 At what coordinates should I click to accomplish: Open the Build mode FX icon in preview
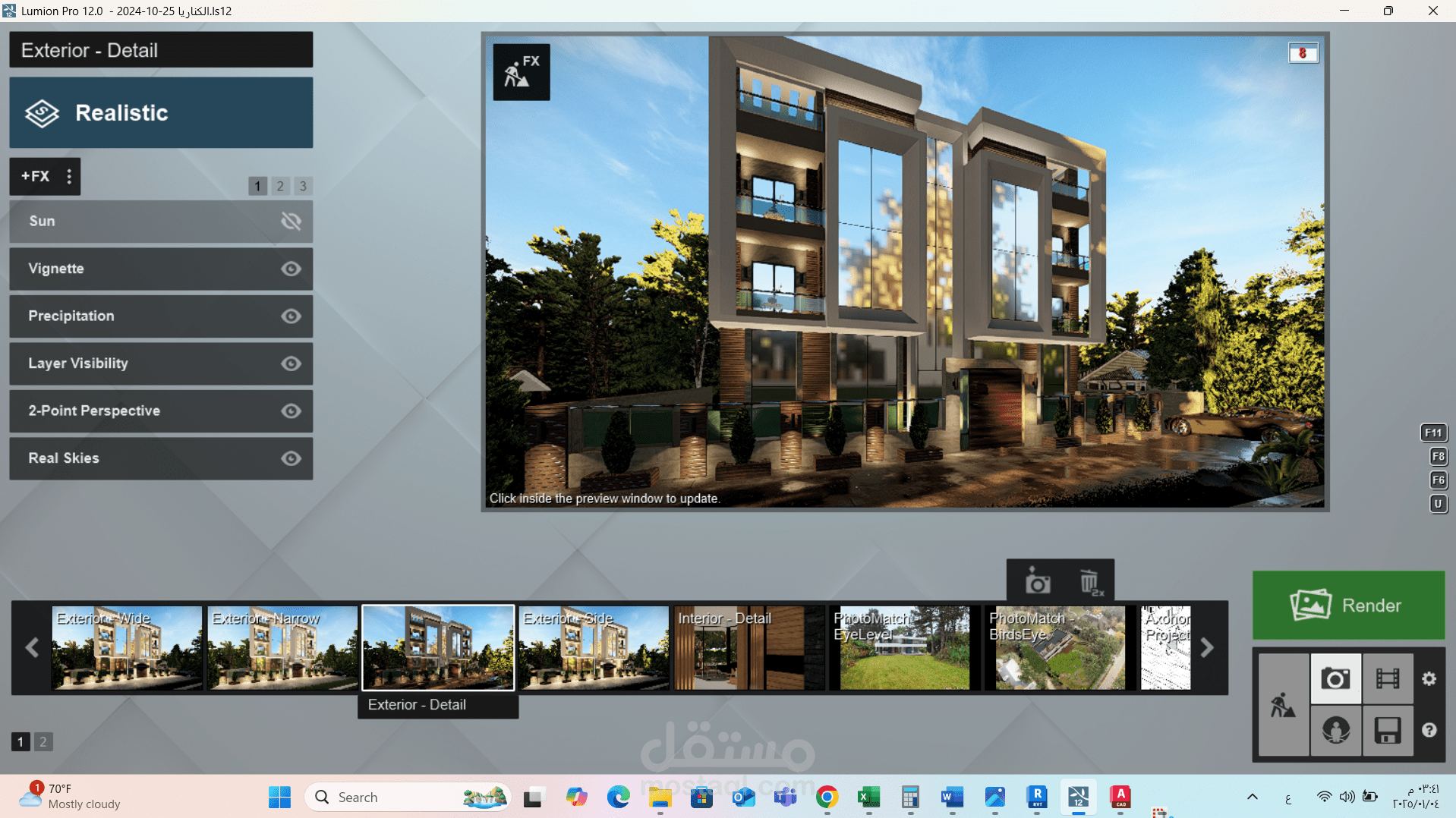[x=522, y=72]
